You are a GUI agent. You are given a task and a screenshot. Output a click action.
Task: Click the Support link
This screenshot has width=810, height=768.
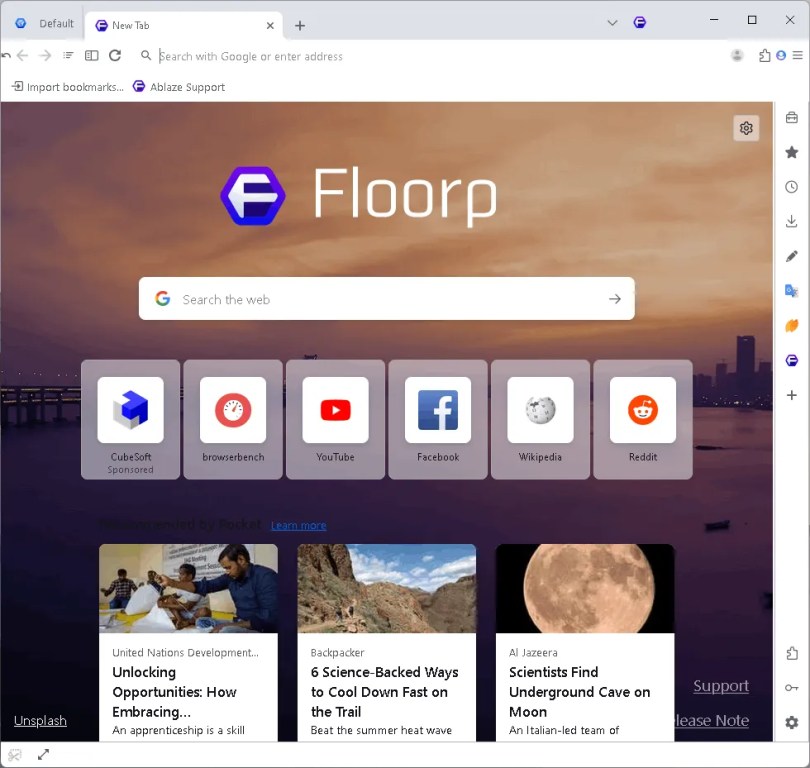pos(721,686)
